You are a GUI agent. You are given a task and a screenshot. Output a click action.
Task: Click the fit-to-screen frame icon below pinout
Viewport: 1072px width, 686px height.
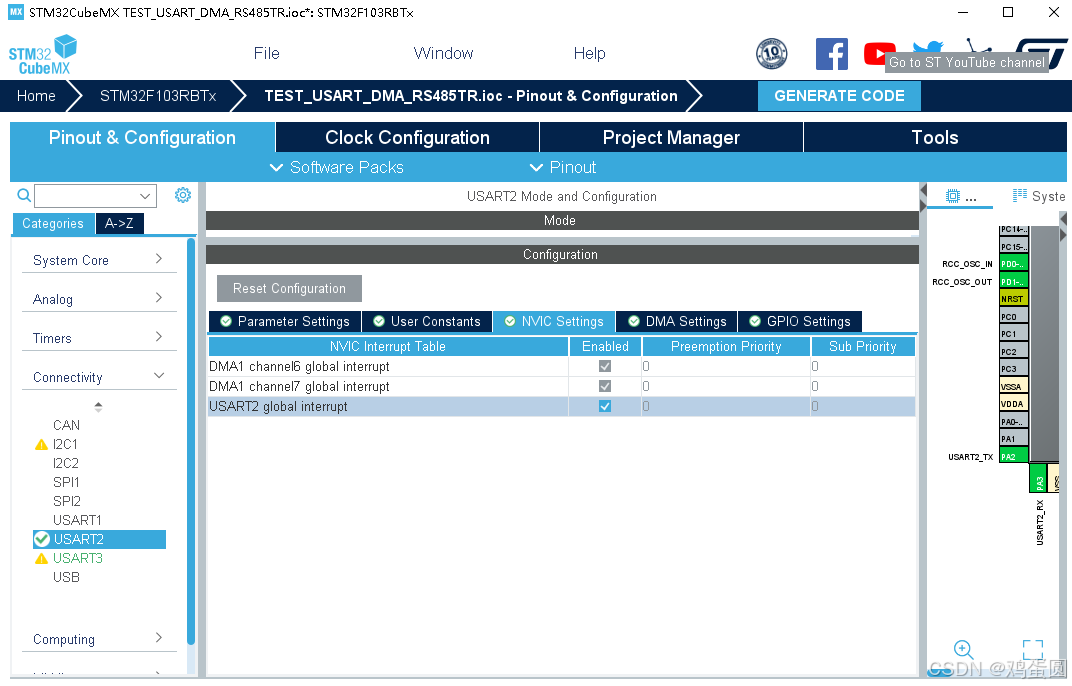(1032, 649)
